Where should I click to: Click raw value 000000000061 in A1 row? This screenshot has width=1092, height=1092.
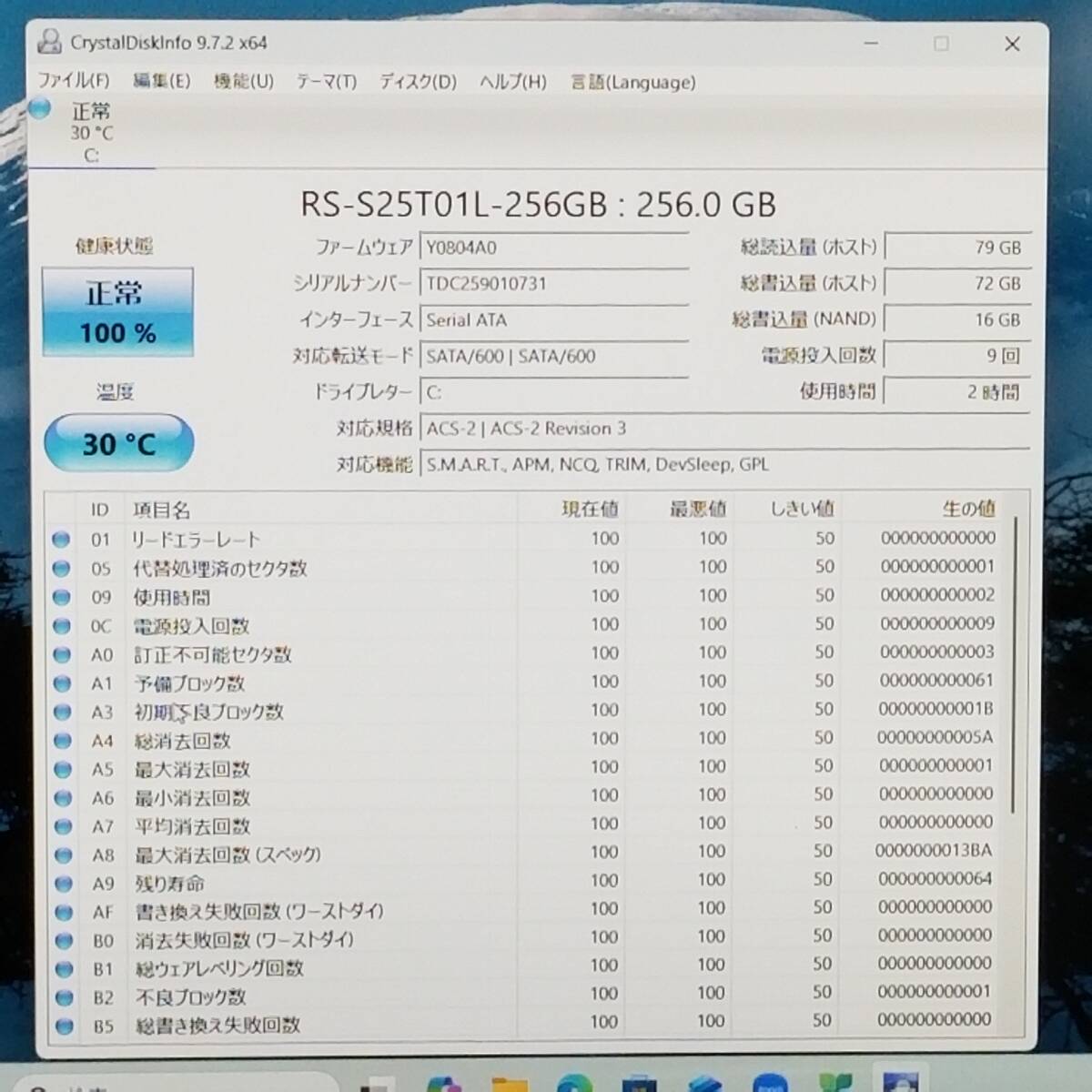(936, 681)
